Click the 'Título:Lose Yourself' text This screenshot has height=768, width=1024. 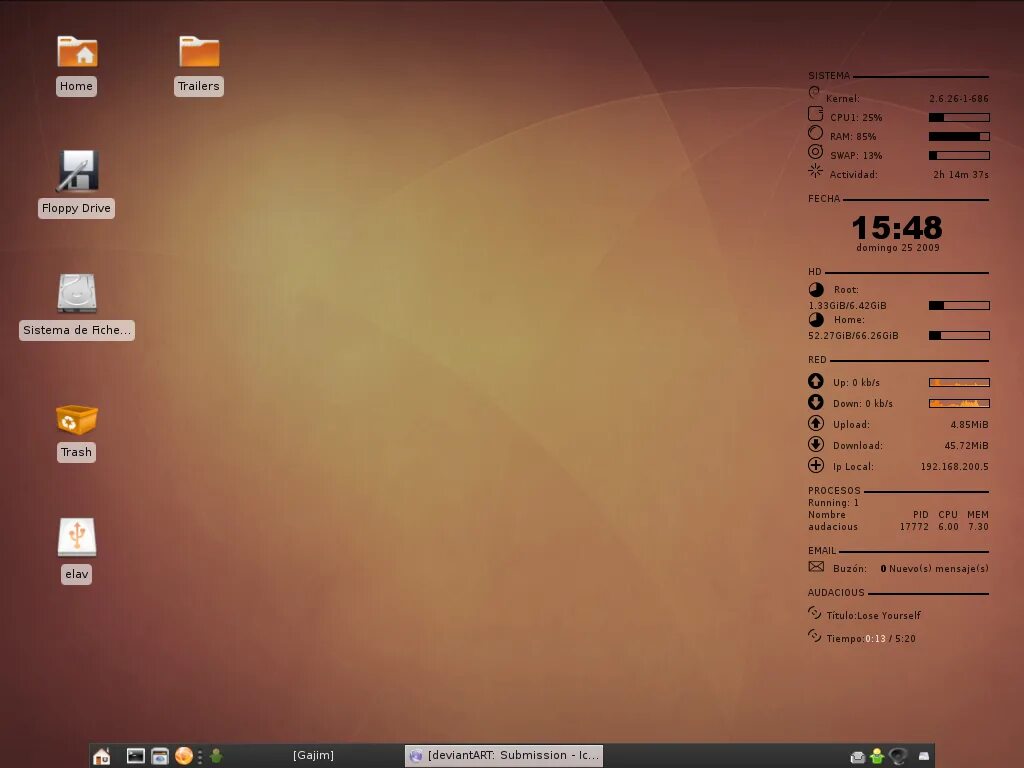(x=873, y=616)
